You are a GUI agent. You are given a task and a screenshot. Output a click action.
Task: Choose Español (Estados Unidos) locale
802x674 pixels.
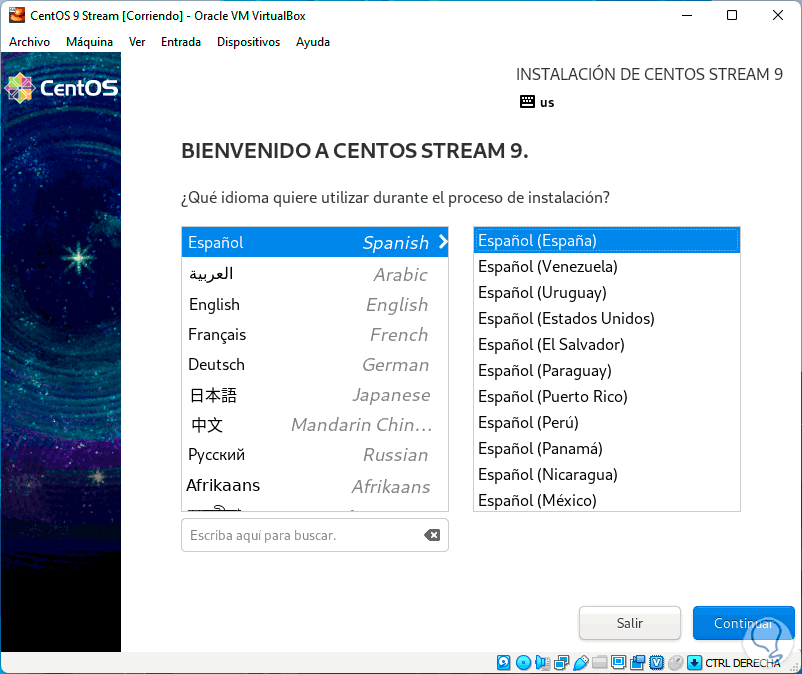click(607, 319)
